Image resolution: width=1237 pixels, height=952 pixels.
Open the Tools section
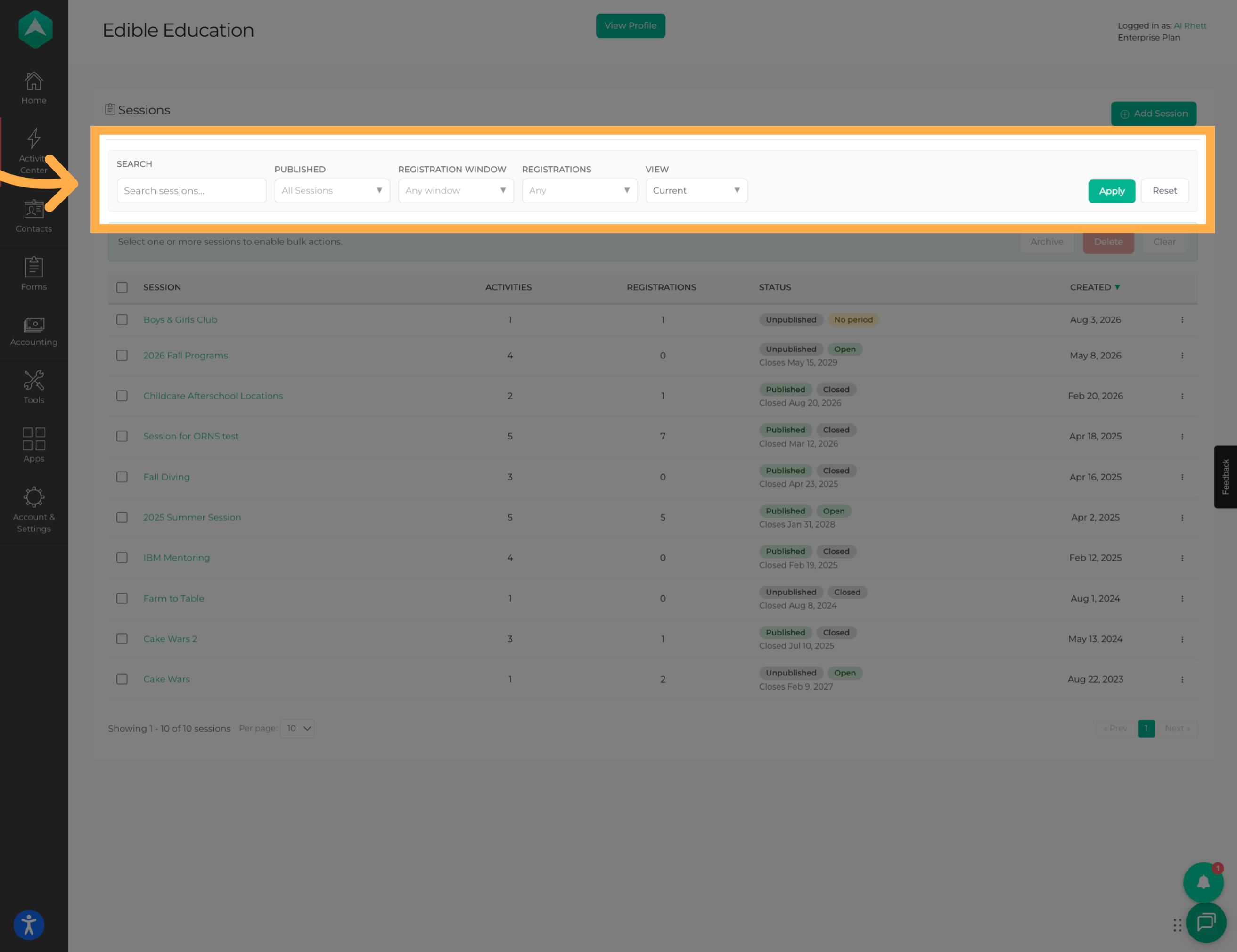tap(34, 387)
